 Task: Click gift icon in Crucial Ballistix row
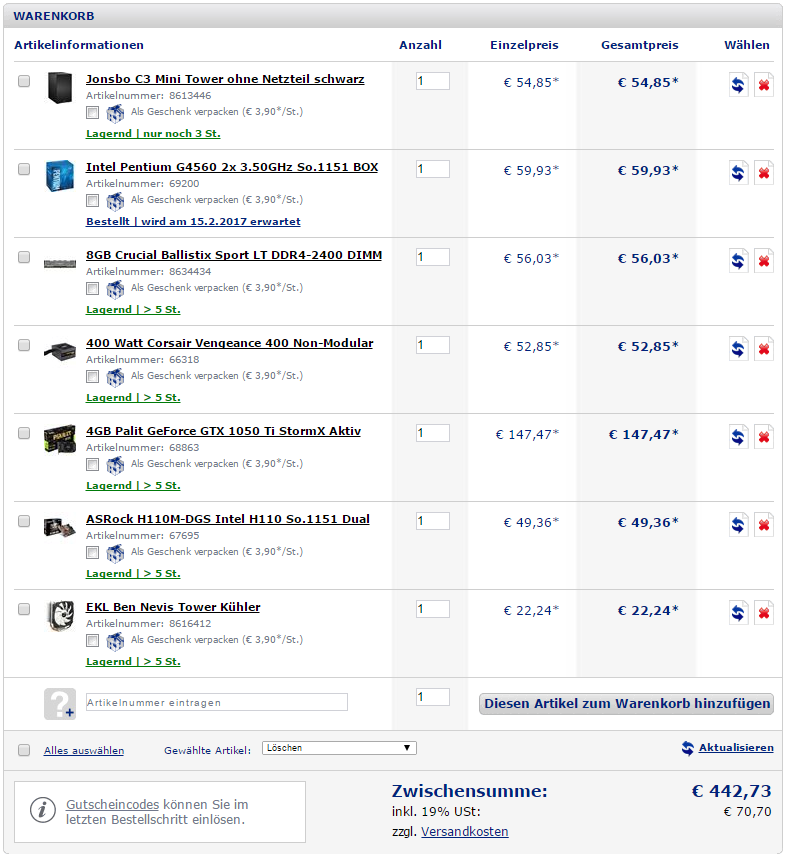(x=115, y=289)
